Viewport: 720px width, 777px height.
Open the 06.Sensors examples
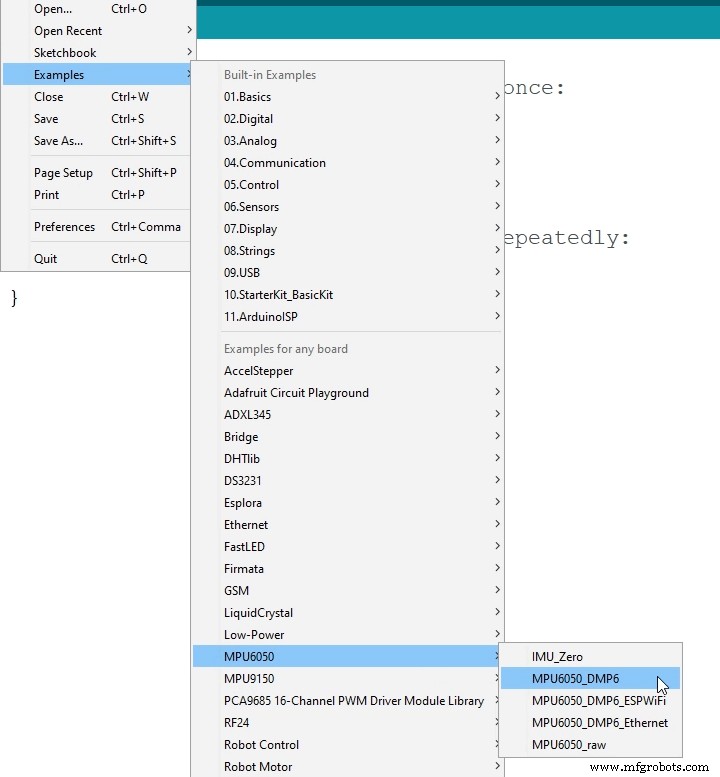(x=348, y=207)
